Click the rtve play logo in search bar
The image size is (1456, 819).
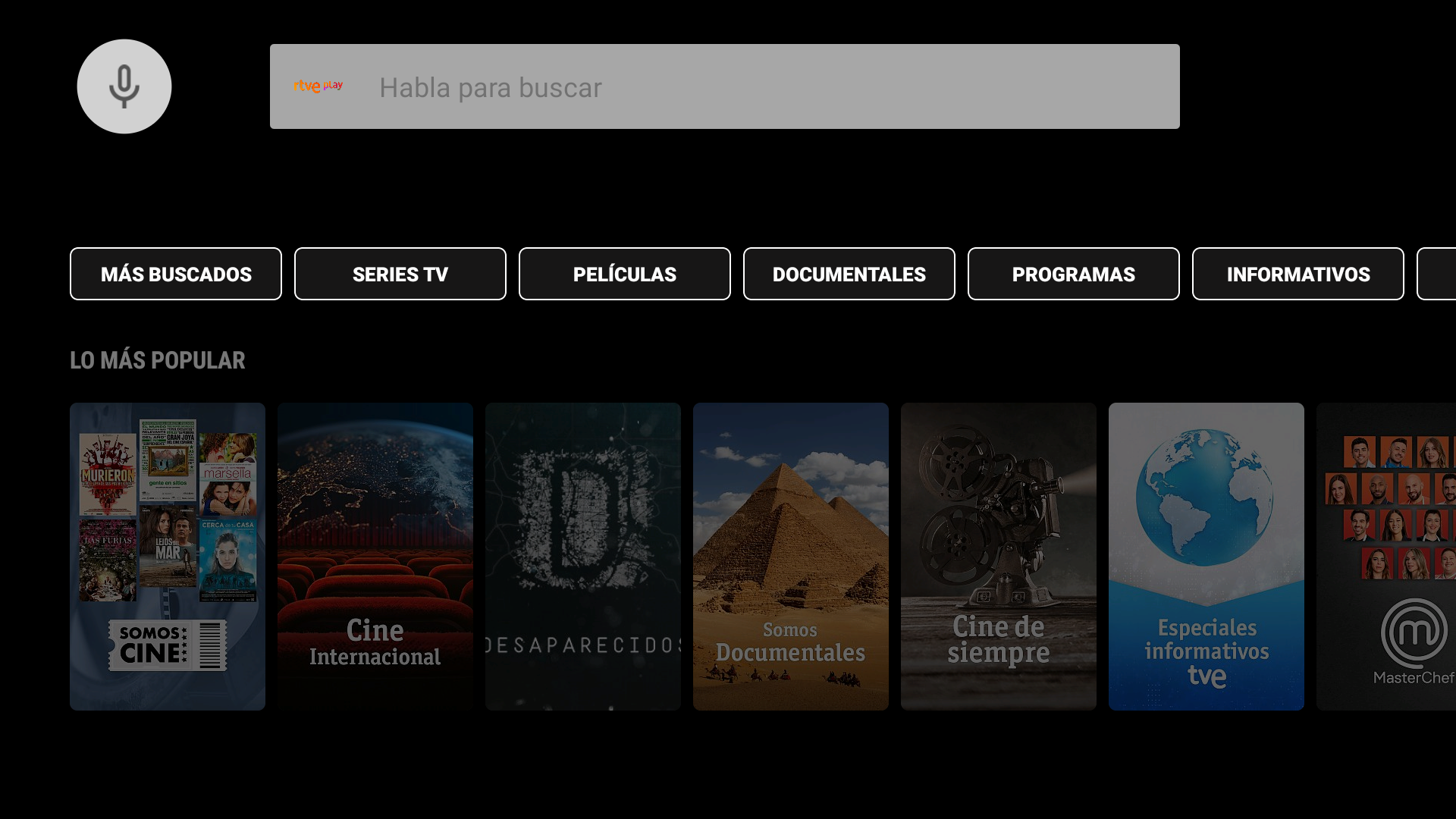(318, 86)
